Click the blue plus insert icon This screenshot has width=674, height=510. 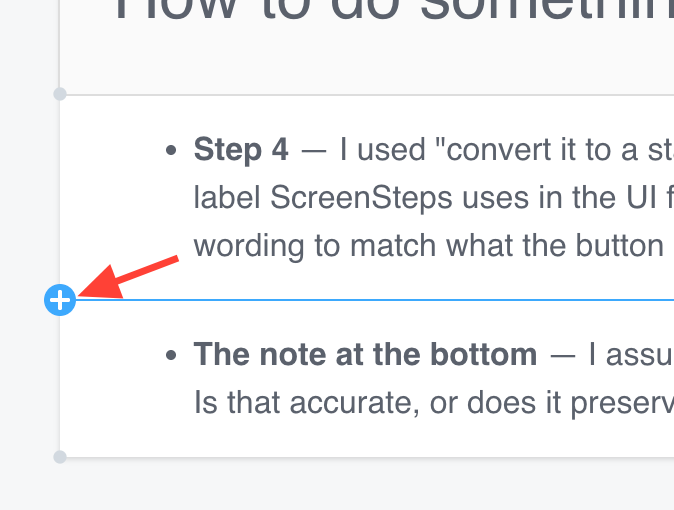point(60,299)
